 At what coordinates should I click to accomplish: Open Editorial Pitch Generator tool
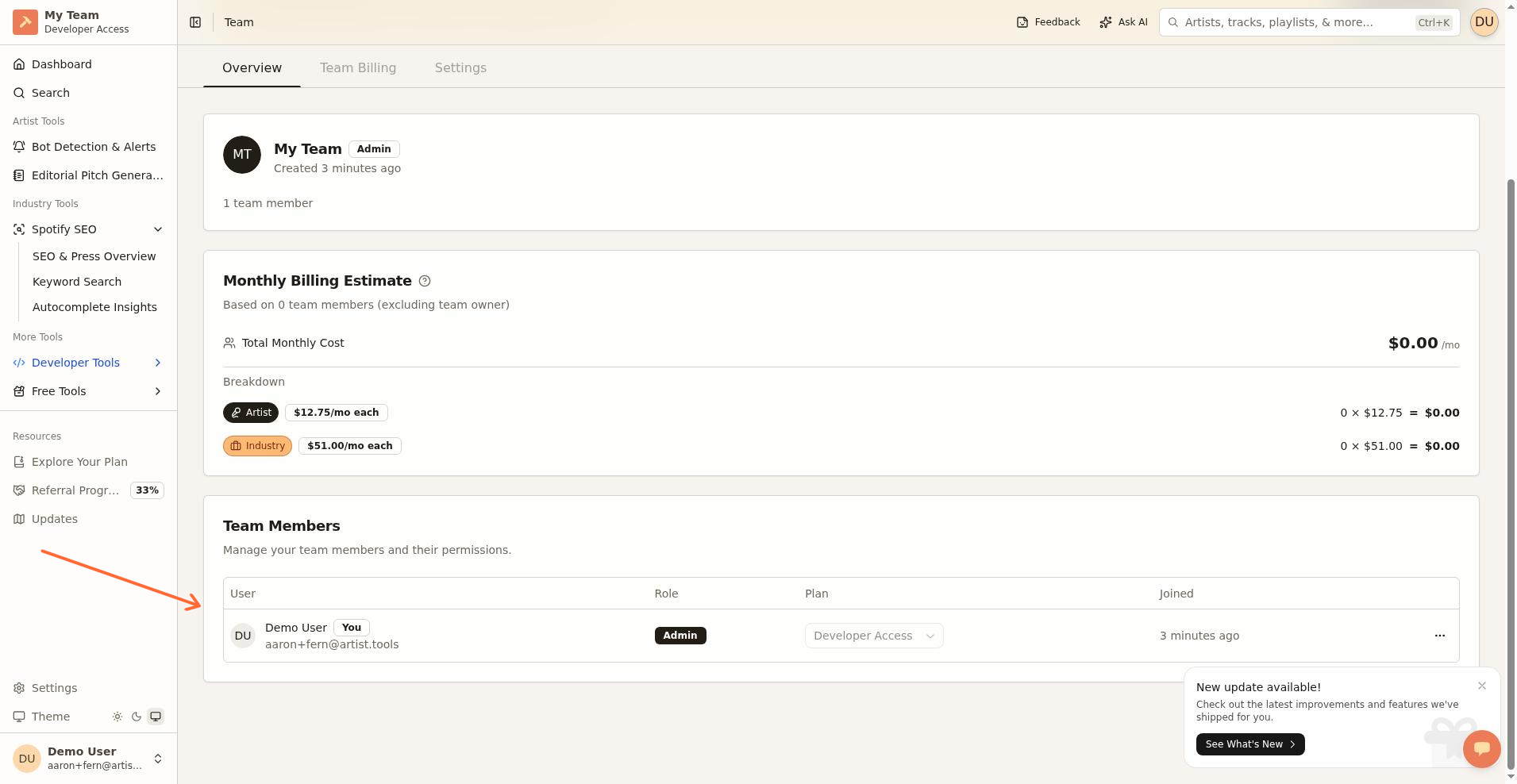(89, 175)
